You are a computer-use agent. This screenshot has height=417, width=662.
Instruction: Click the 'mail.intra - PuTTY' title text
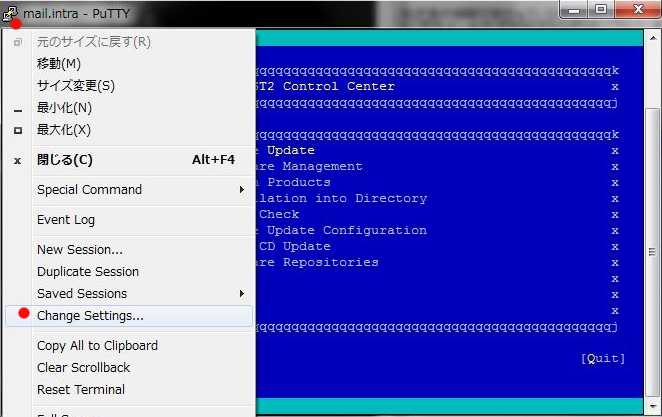[x=76, y=14]
